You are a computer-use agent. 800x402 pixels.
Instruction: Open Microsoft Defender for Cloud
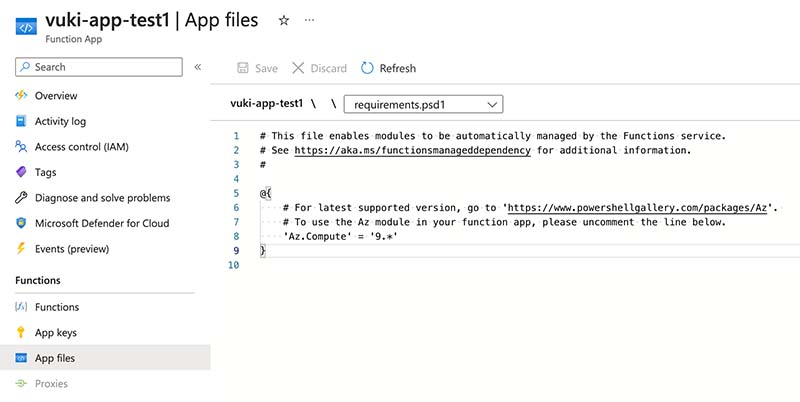pos(102,223)
